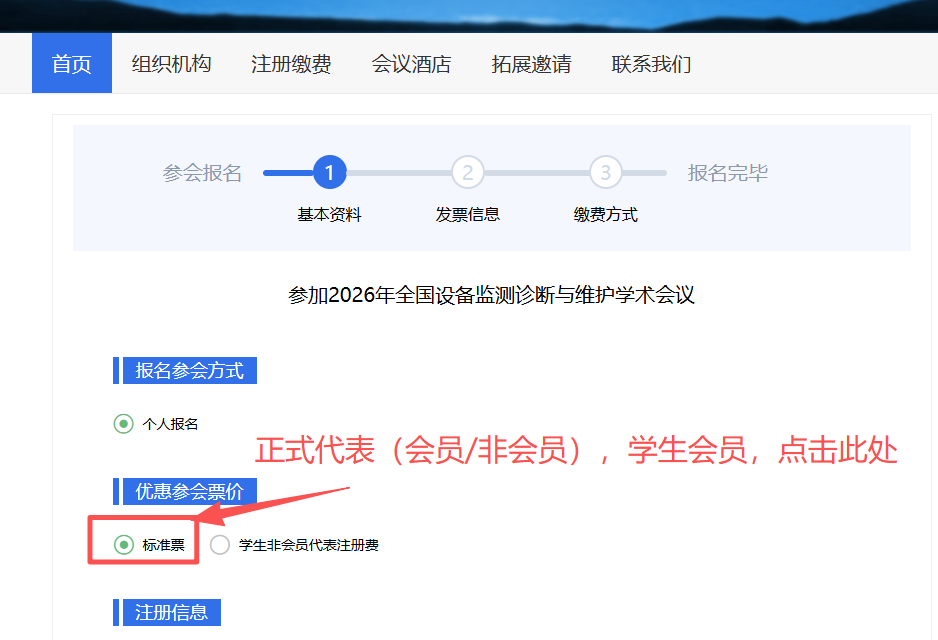Click the 优惠参会票价 section header
The width and height of the screenshot is (938, 640).
coord(189,491)
